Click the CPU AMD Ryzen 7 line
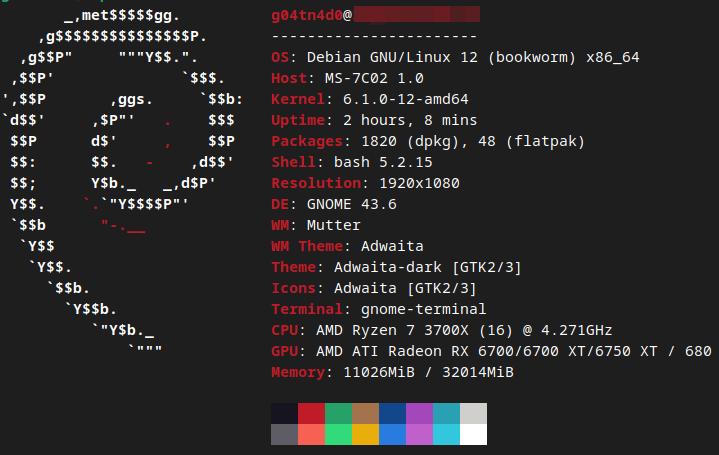 pos(441,329)
